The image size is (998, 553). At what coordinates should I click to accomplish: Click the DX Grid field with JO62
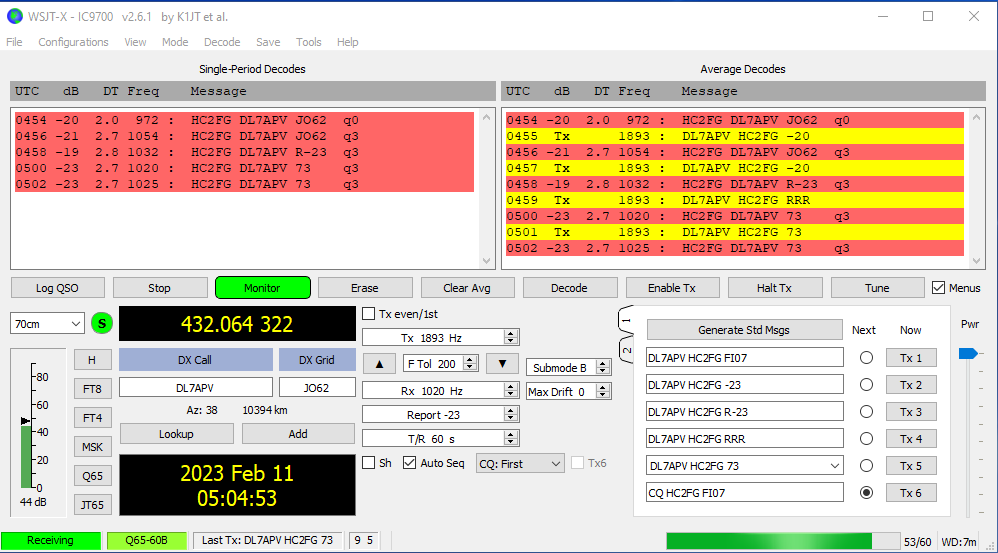(317, 388)
